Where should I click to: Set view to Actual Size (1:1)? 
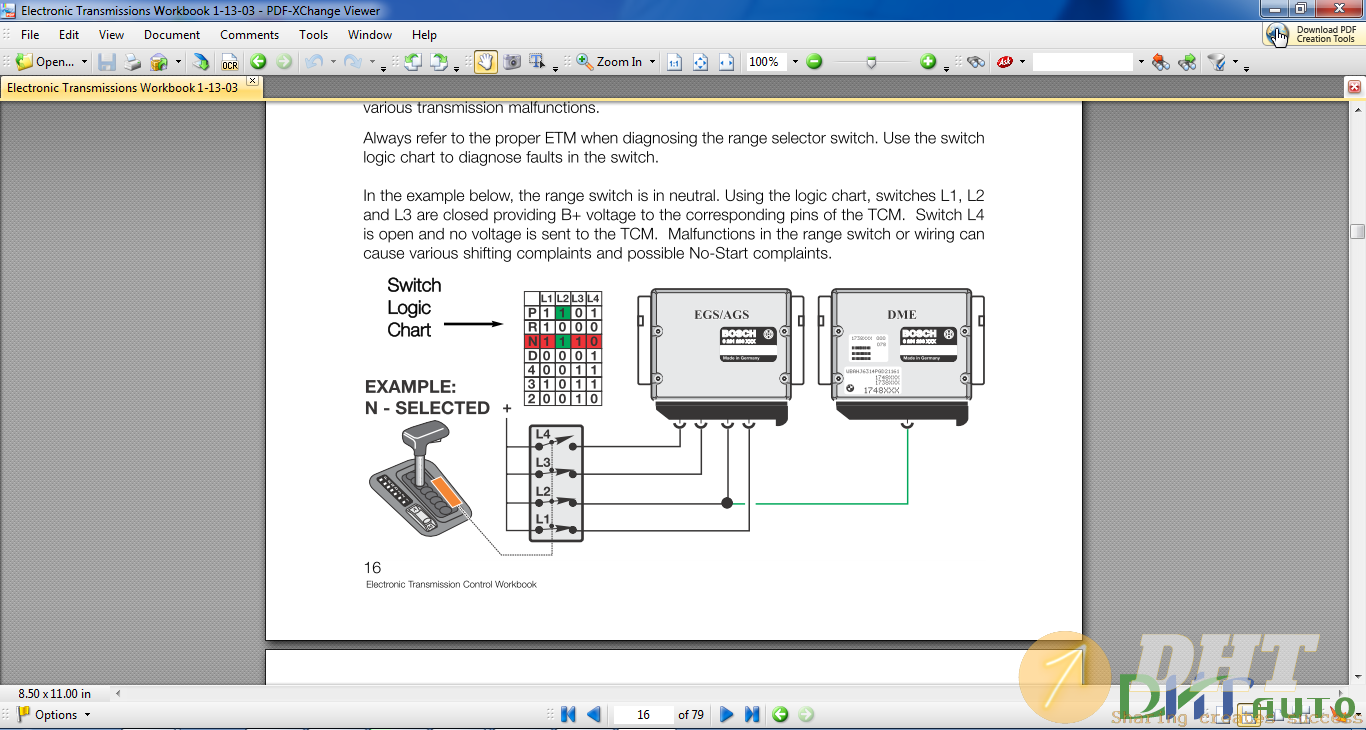tap(674, 62)
